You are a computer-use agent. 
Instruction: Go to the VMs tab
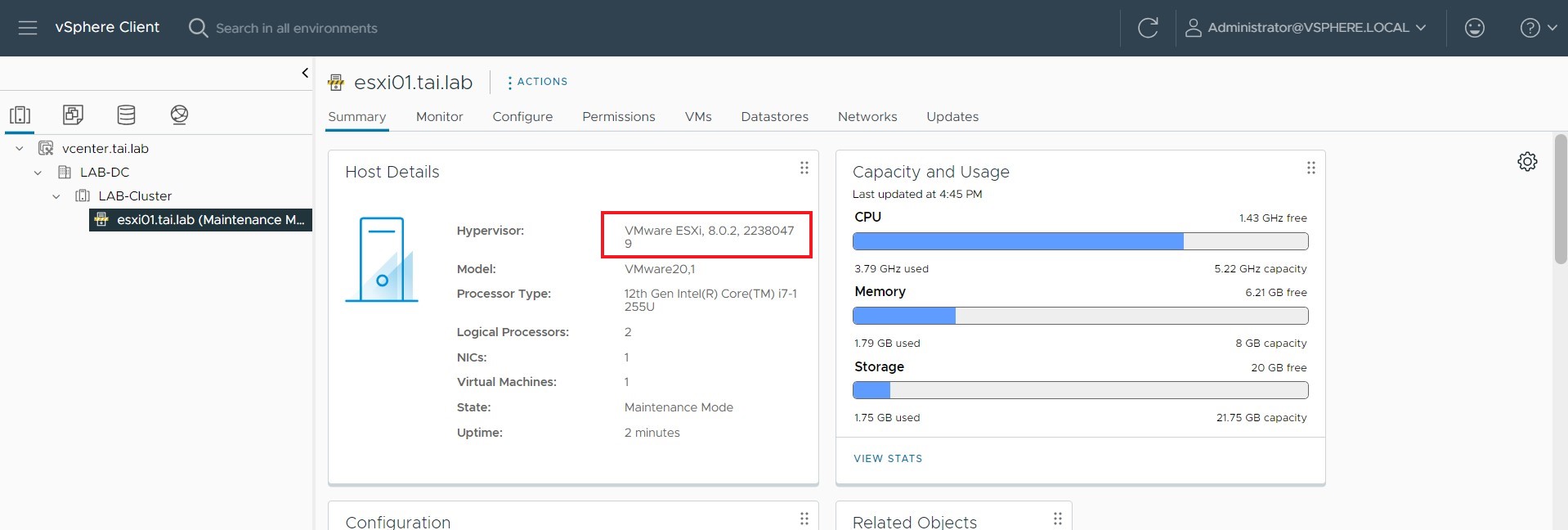pyautogui.click(x=698, y=117)
